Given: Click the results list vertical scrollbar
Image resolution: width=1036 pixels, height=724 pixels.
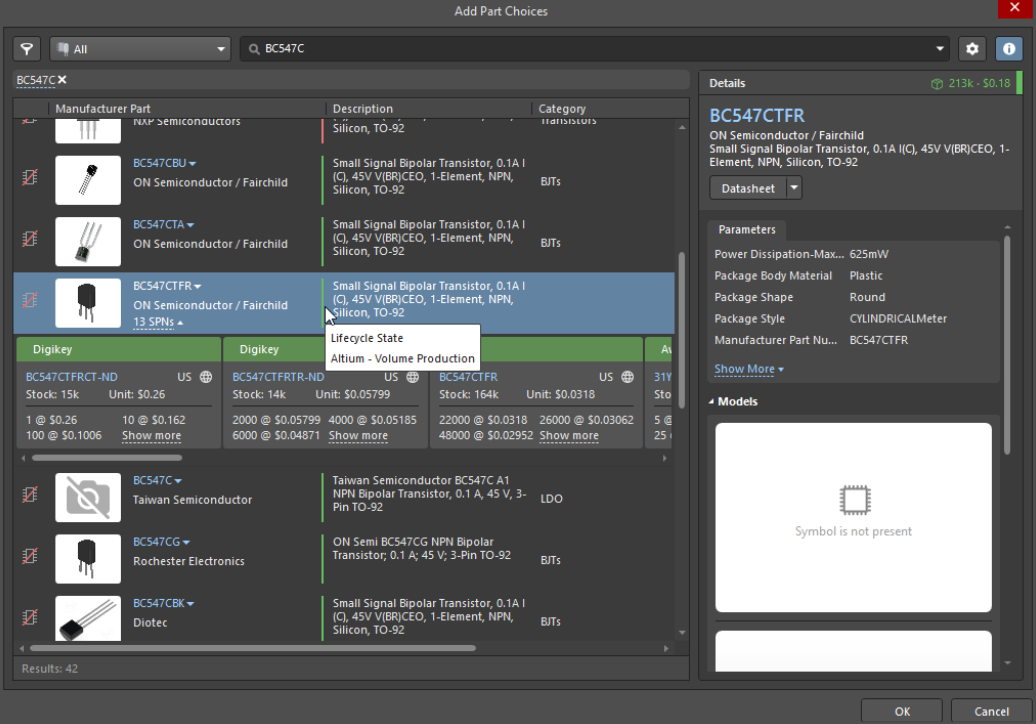Looking at the screenshot, I should coord(681,328).
